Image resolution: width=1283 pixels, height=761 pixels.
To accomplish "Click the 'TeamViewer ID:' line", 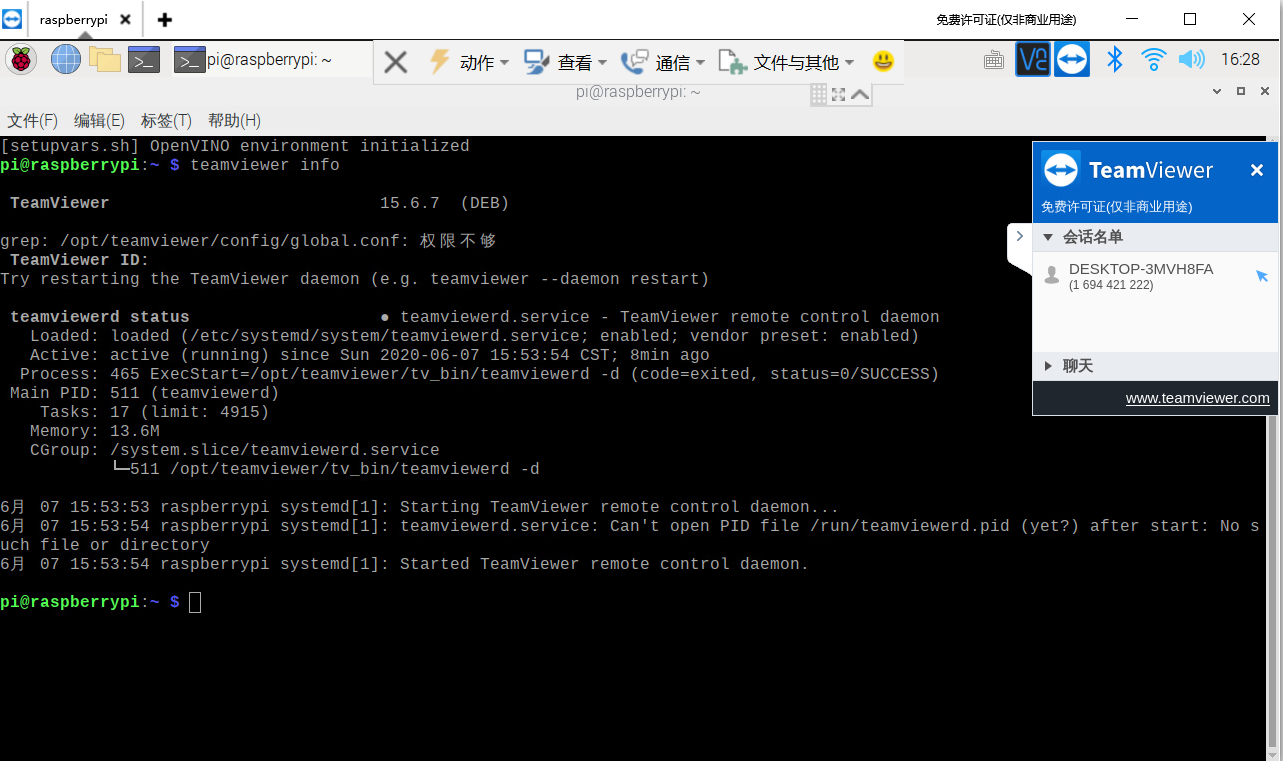I will click(80, 260).
